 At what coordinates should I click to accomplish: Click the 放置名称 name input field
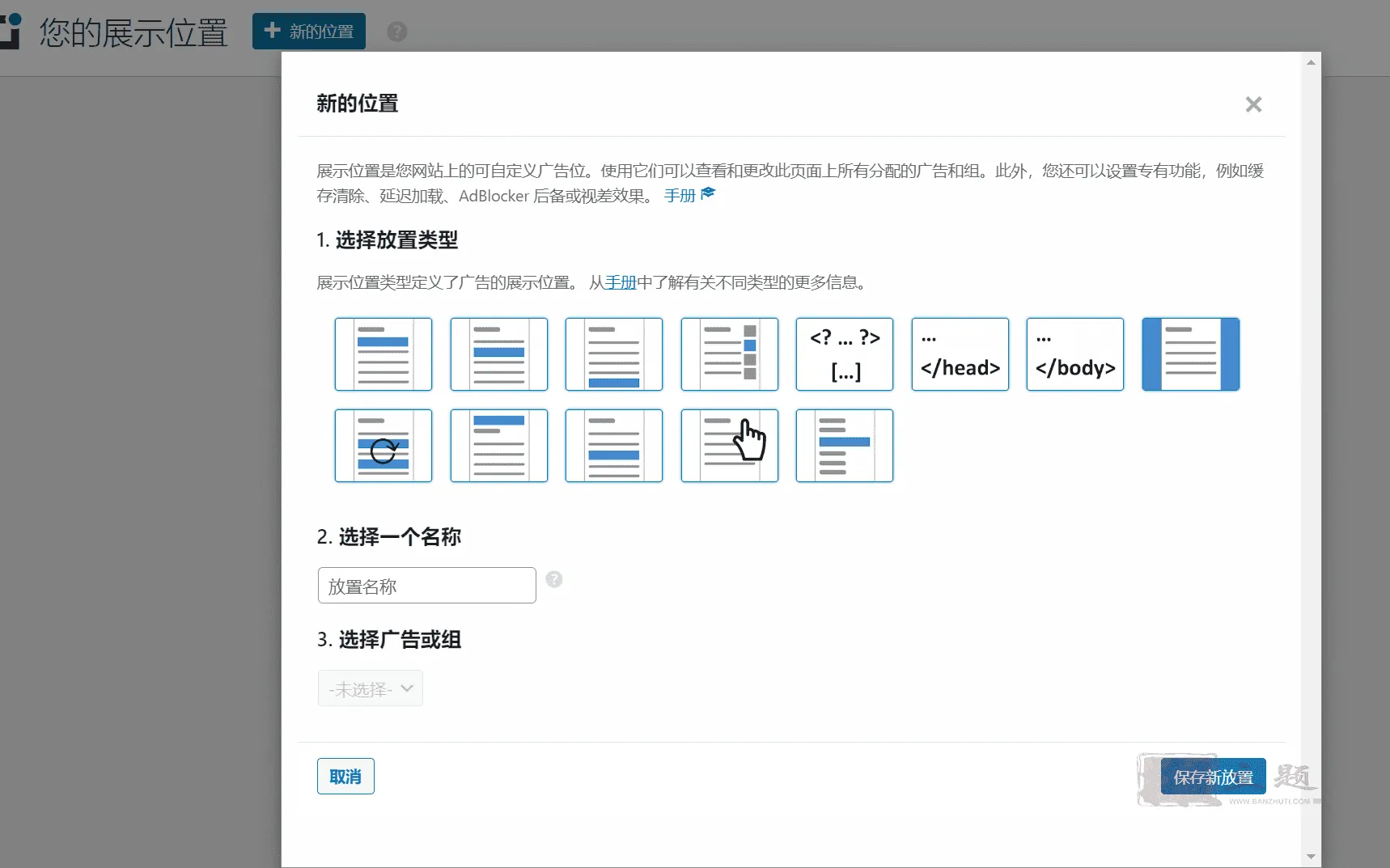(x=427, y=586)
